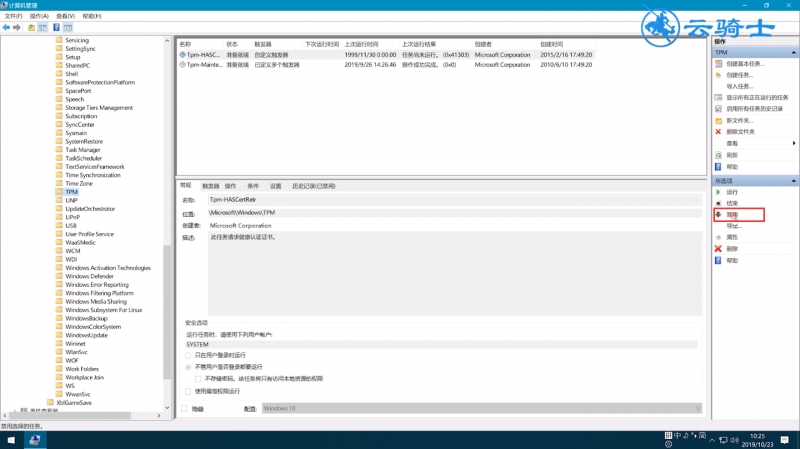
Task: Toggle checkbox 使用最高权限运行
Action: pos(188,391)
